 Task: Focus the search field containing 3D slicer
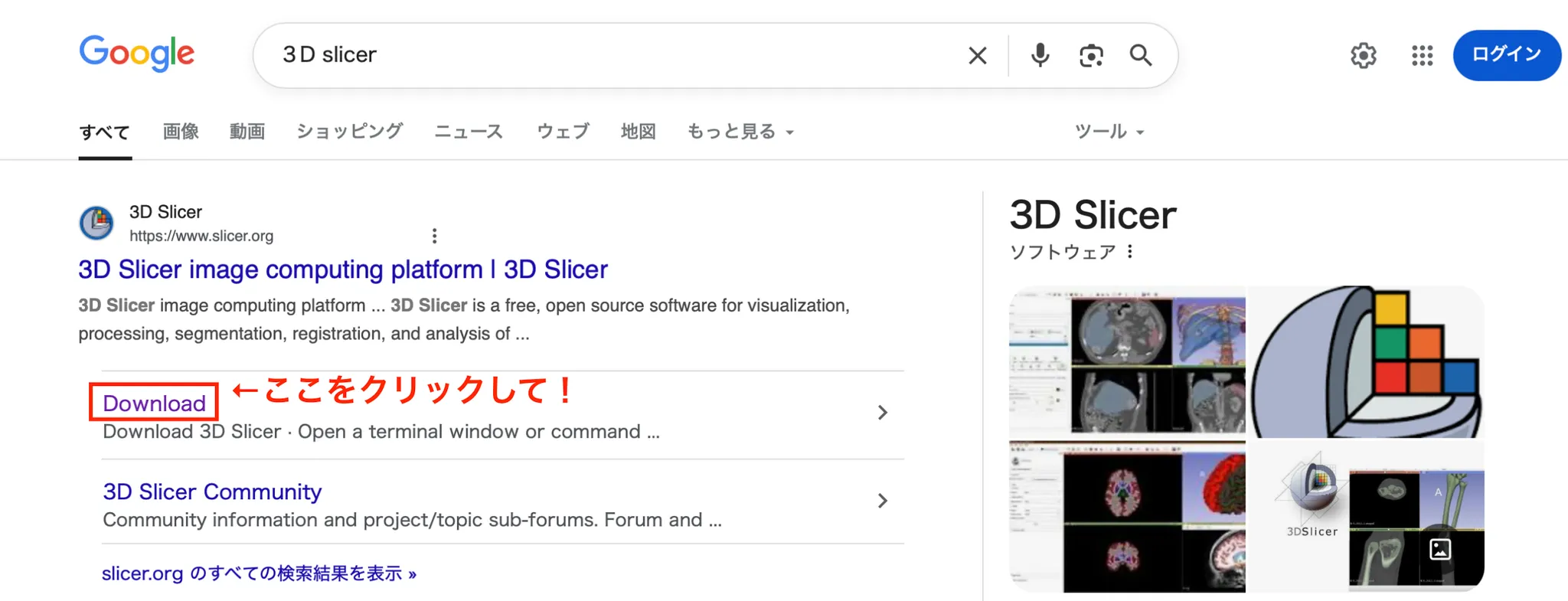(x=612, y=55)
